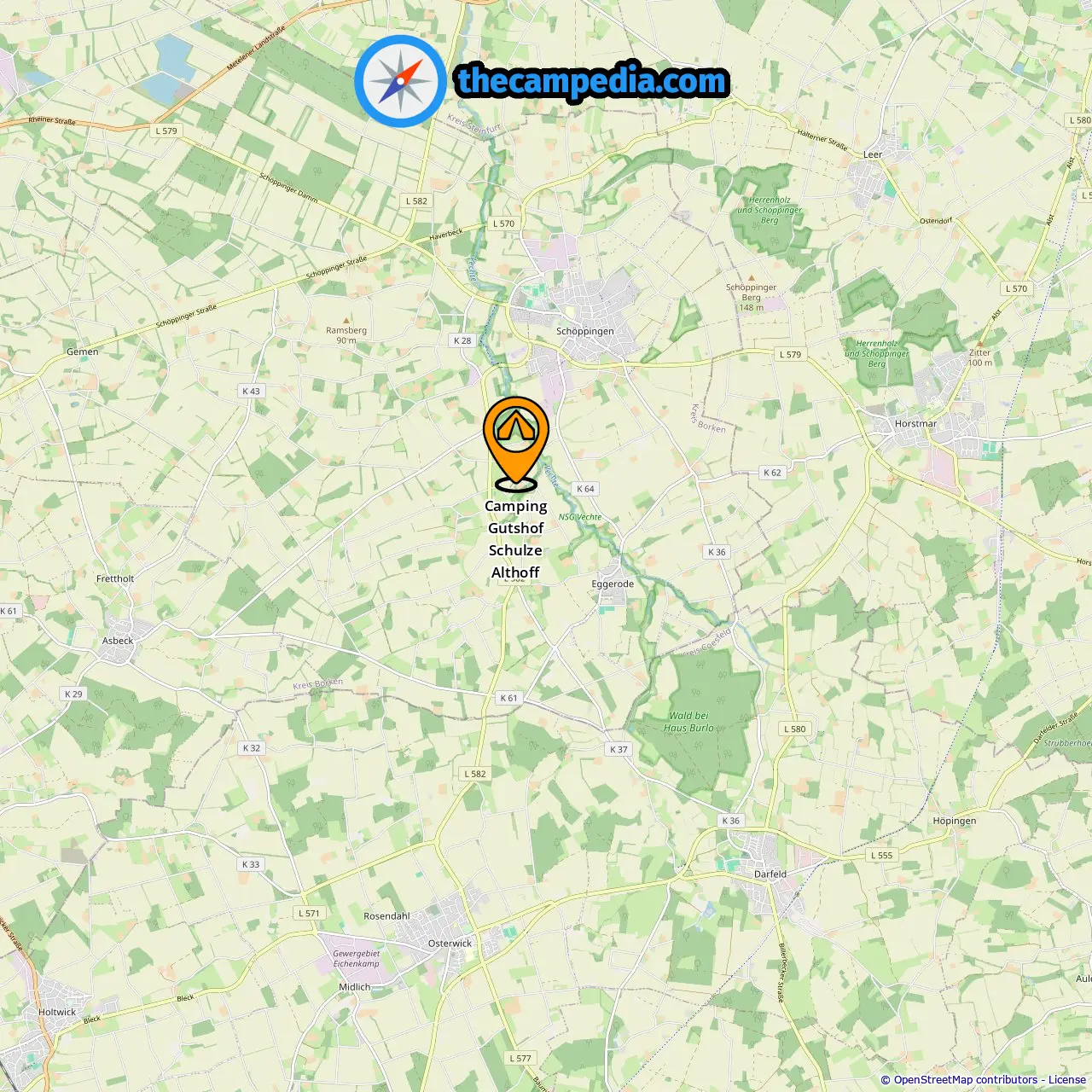The width and height of the screenshot is (1092, 1092).
Task: Click the Leer village label
Action: pos(873,154)
